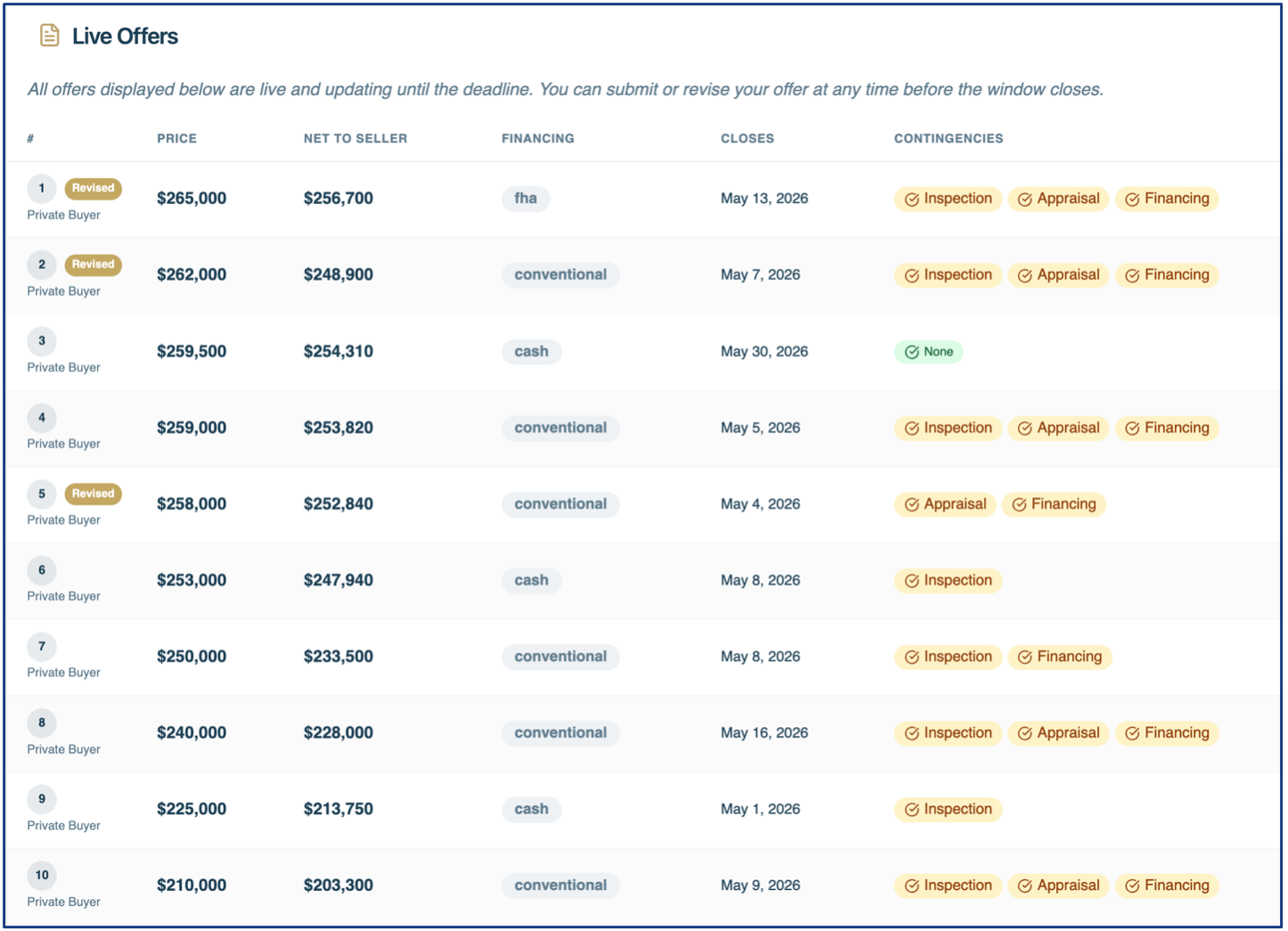This screenshot has height=931, width=1288.
Task: Click the $253,820 net to seller value
Action: coord(338,428)
